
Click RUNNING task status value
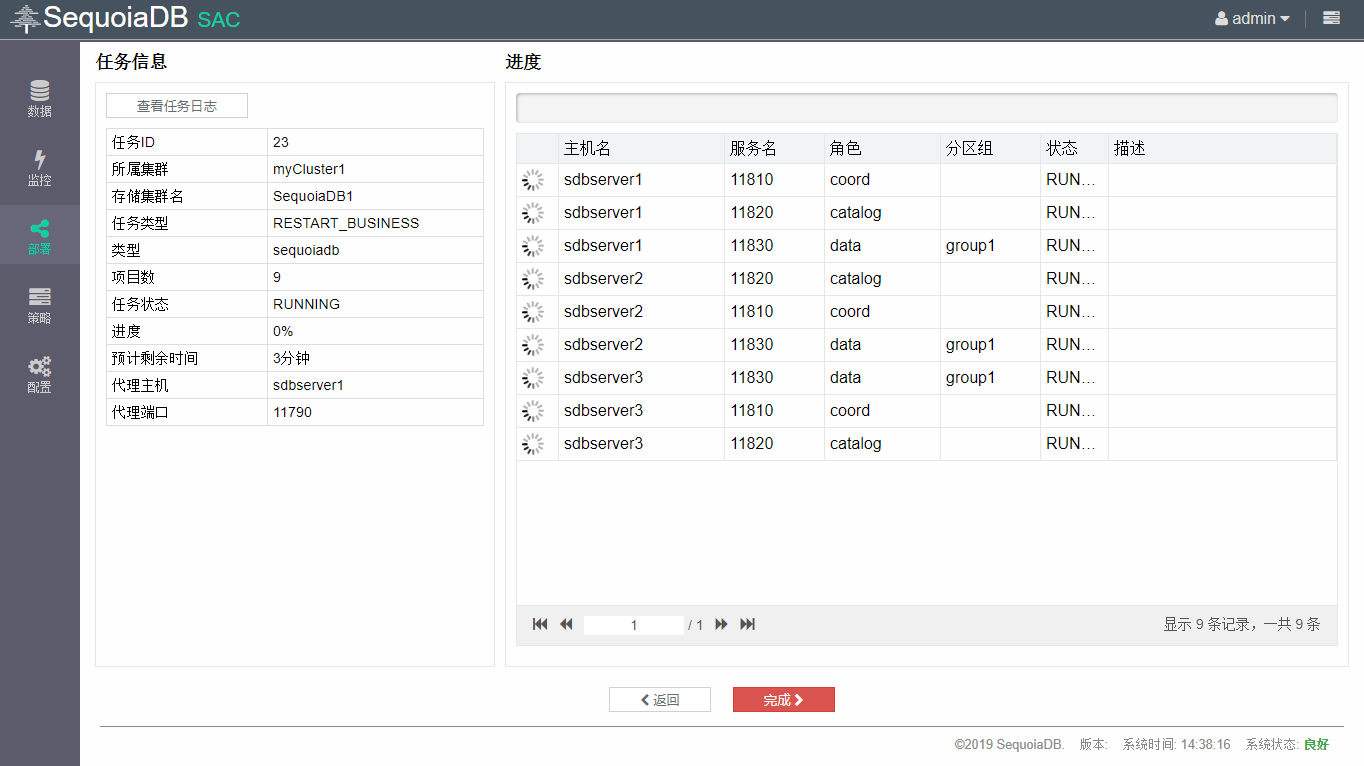click(306, 304)
